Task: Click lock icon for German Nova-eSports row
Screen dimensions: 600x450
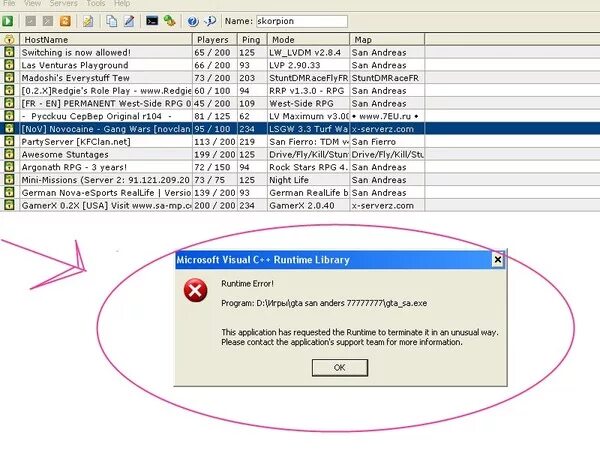Action: coord(9,192)
